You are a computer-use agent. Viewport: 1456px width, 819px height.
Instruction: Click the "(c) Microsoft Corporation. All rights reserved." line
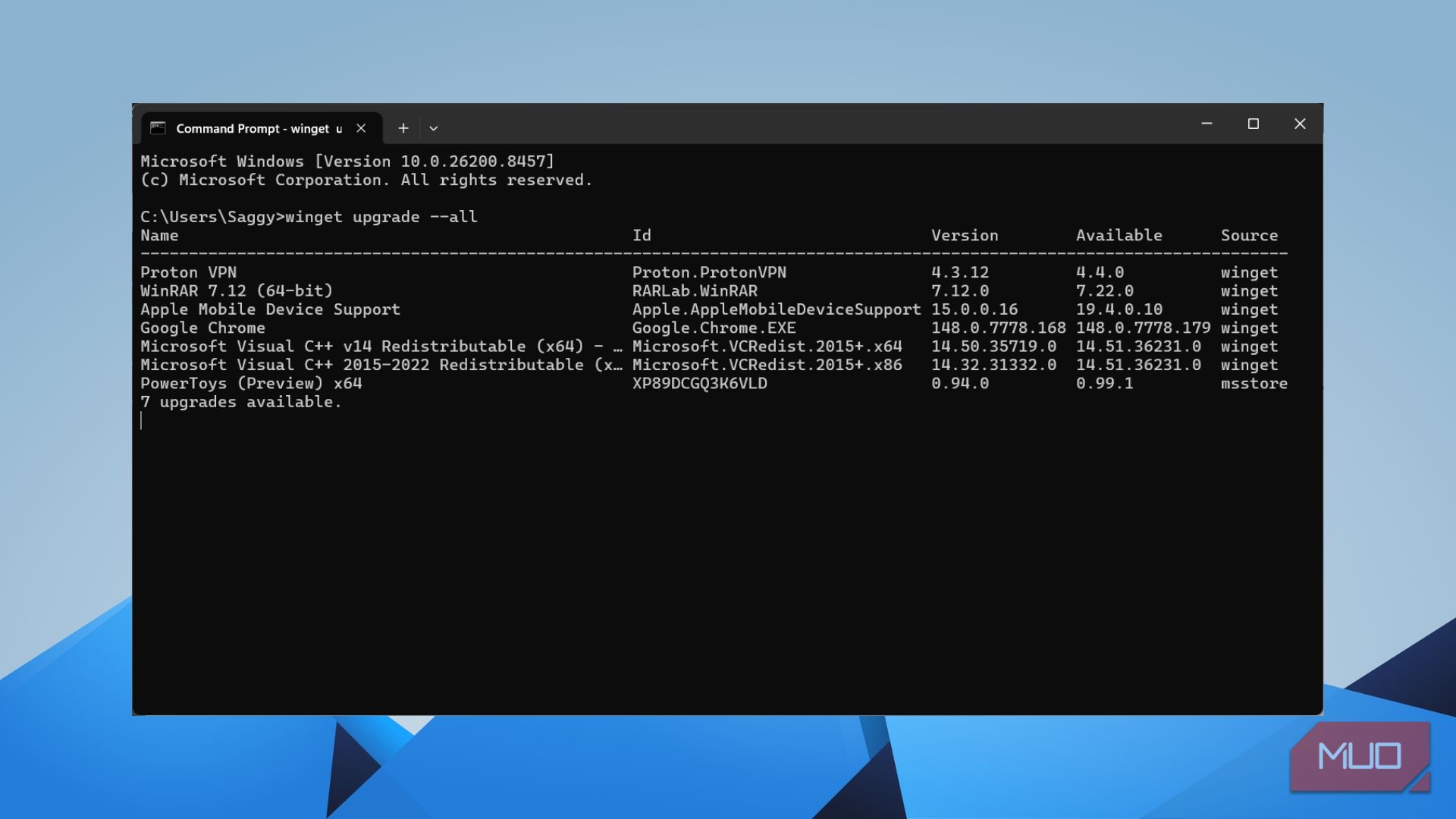[366, 180]
